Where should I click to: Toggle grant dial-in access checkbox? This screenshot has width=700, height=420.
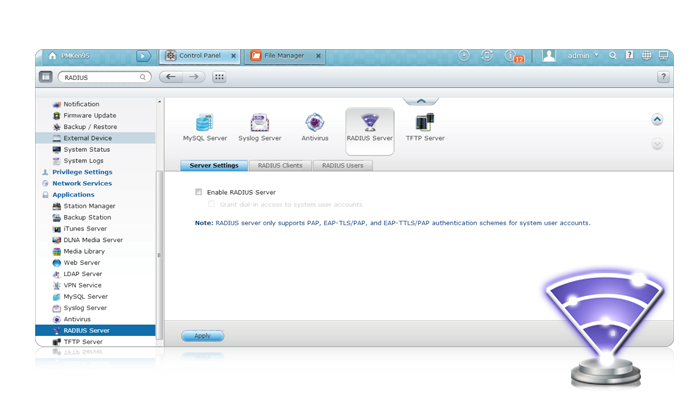(212, 204)
